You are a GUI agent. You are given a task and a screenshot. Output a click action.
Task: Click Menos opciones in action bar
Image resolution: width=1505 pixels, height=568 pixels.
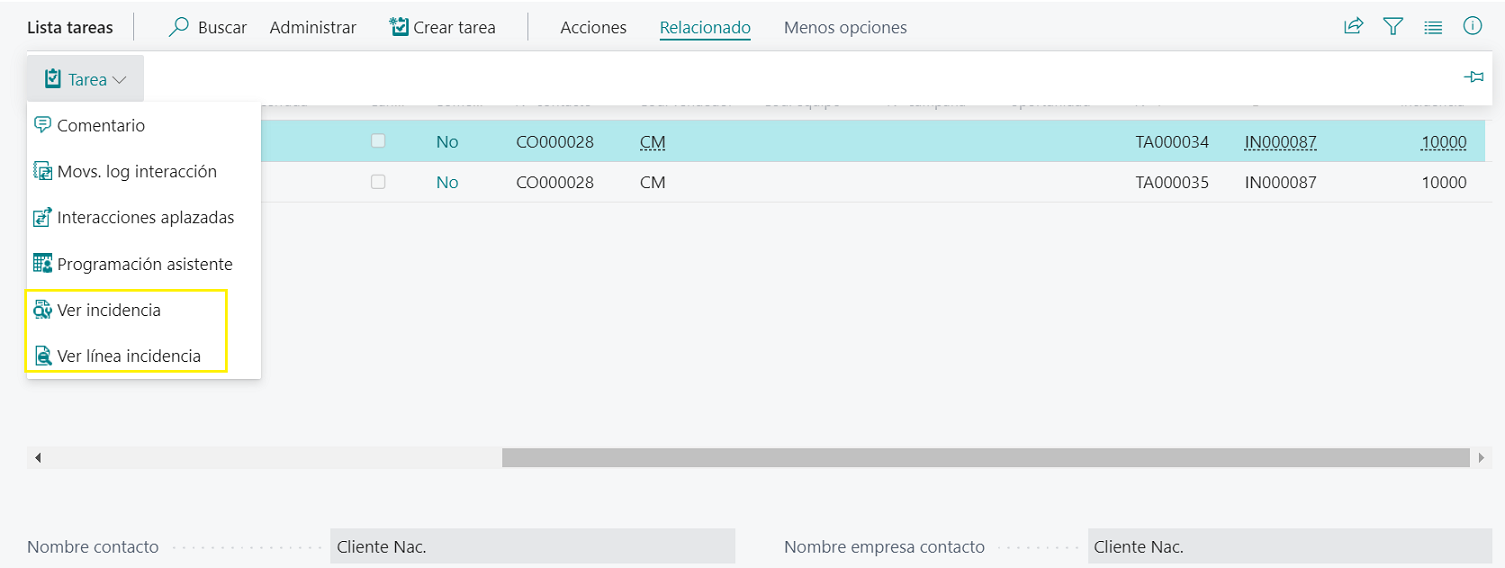point(845,28)
